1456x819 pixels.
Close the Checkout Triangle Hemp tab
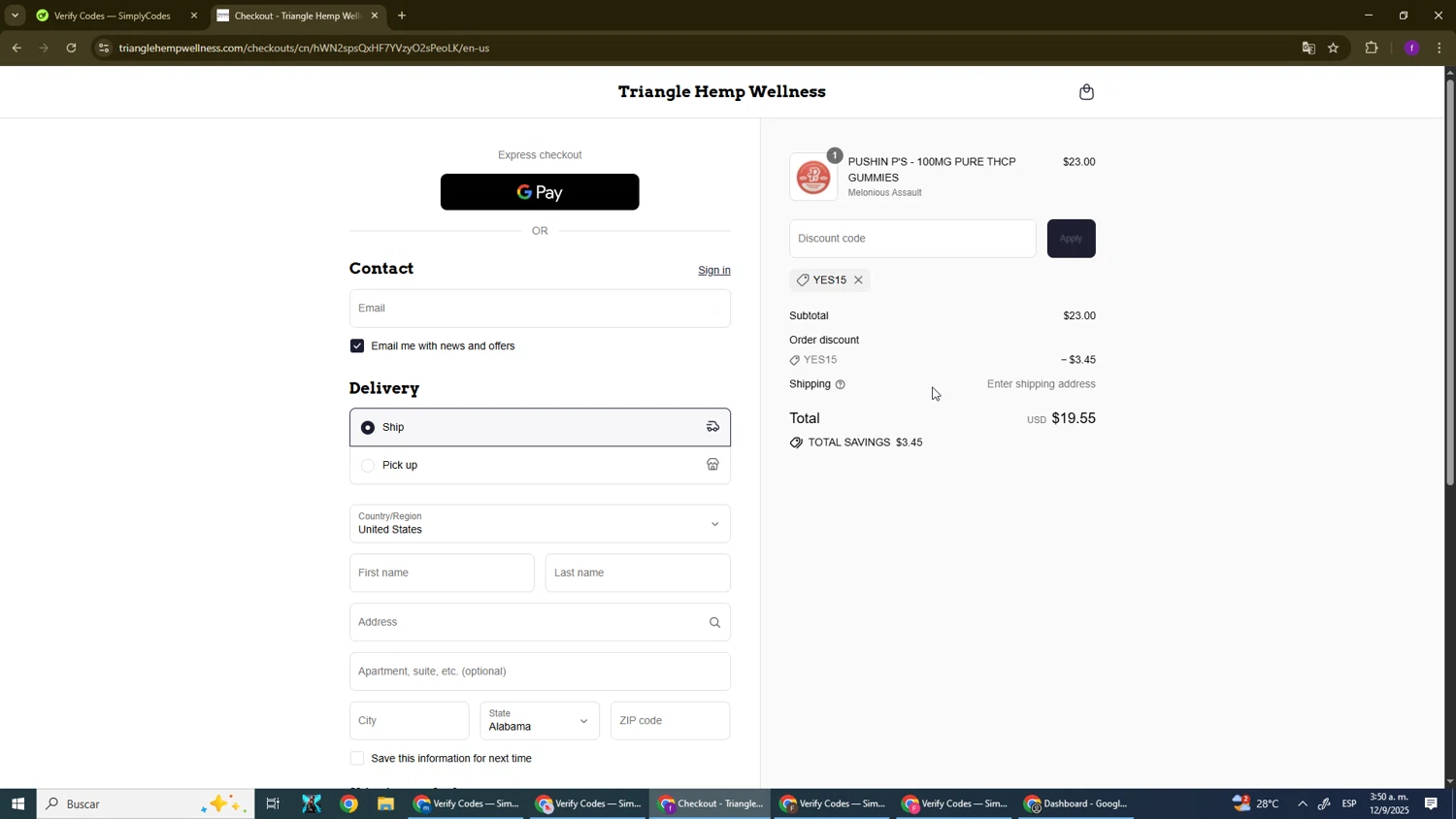(x=375, y=16)
